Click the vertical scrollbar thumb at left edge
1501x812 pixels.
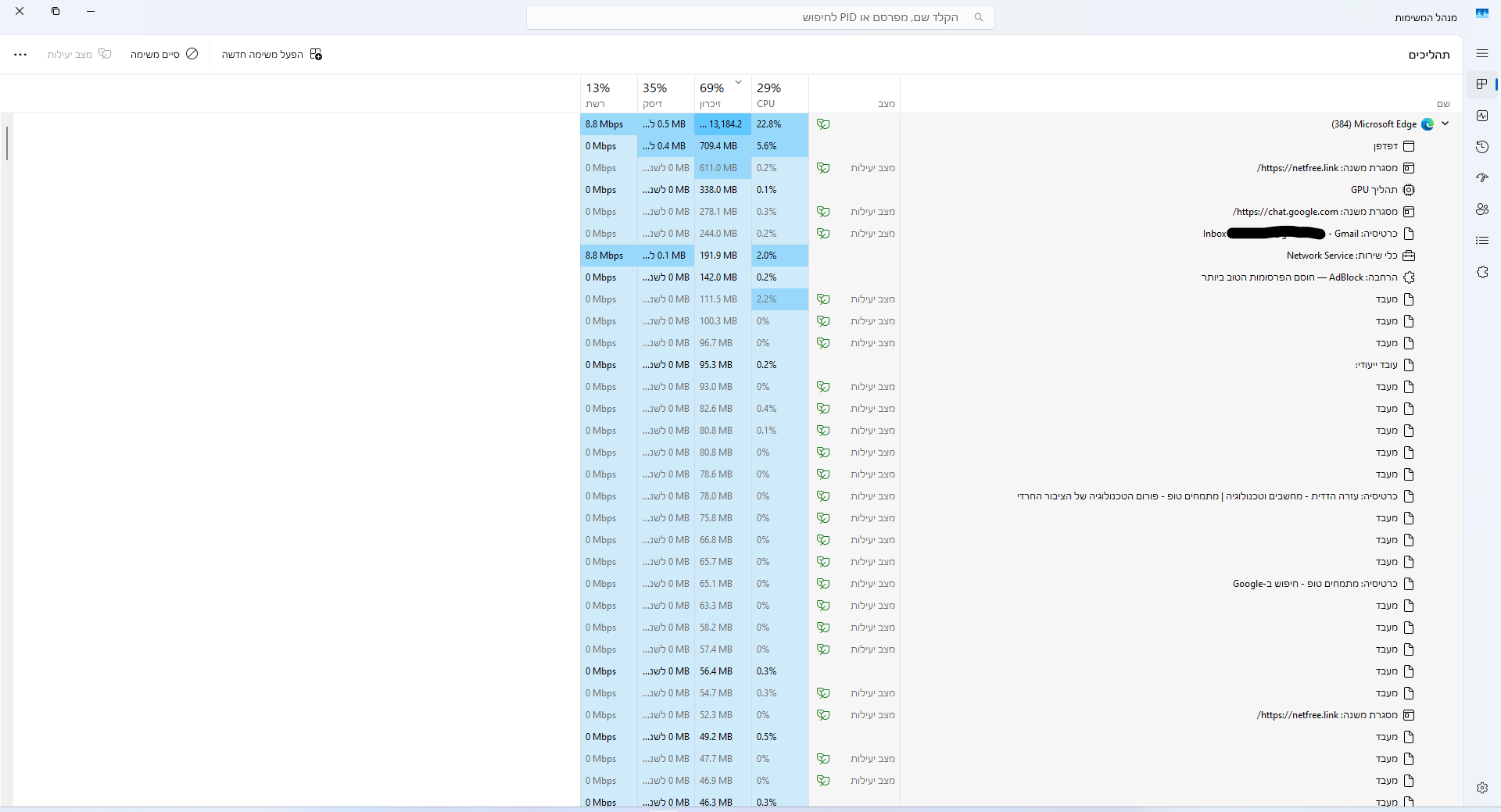7,143
